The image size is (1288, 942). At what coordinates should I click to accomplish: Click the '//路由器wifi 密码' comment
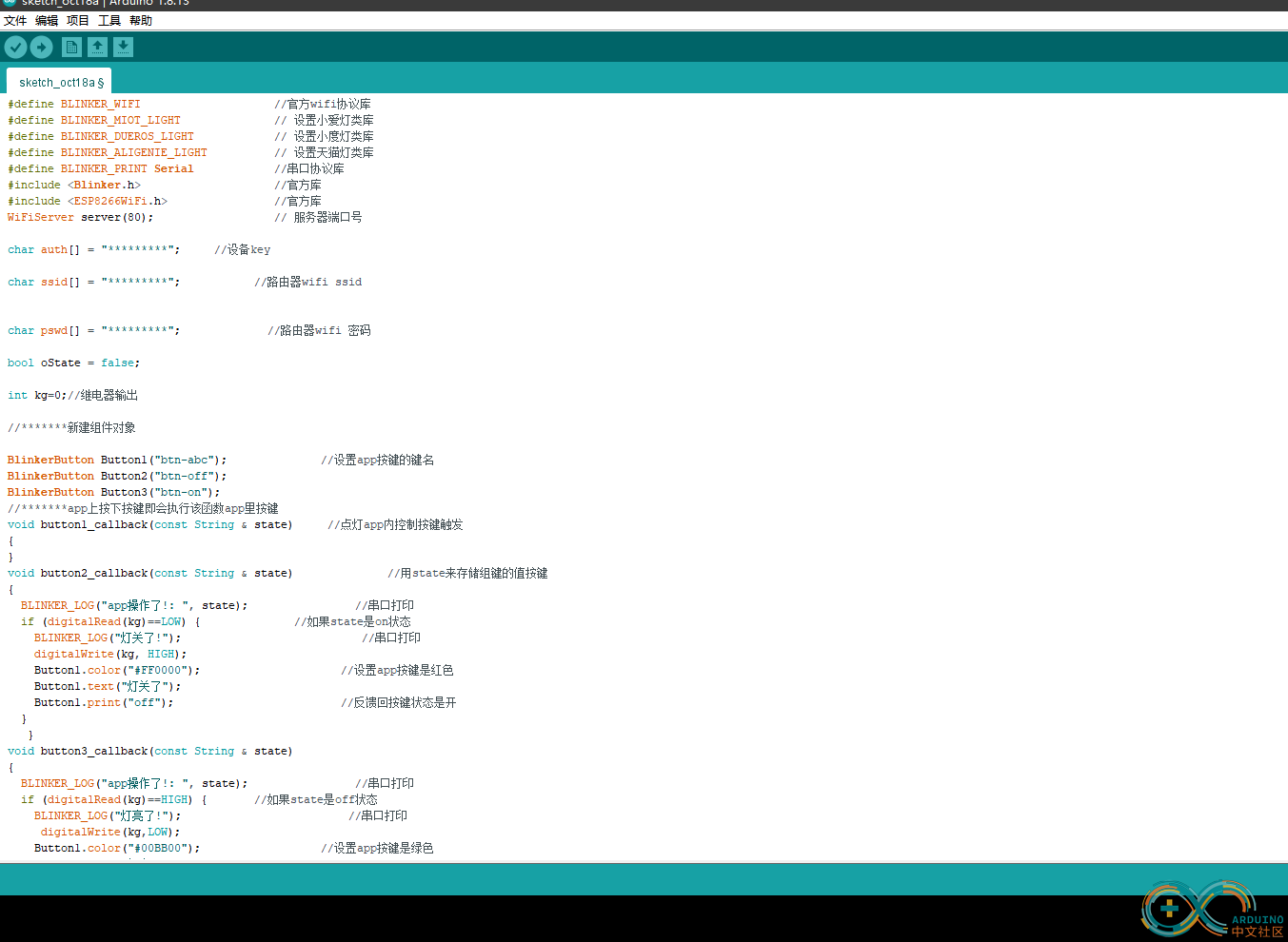tap(319, 331)
